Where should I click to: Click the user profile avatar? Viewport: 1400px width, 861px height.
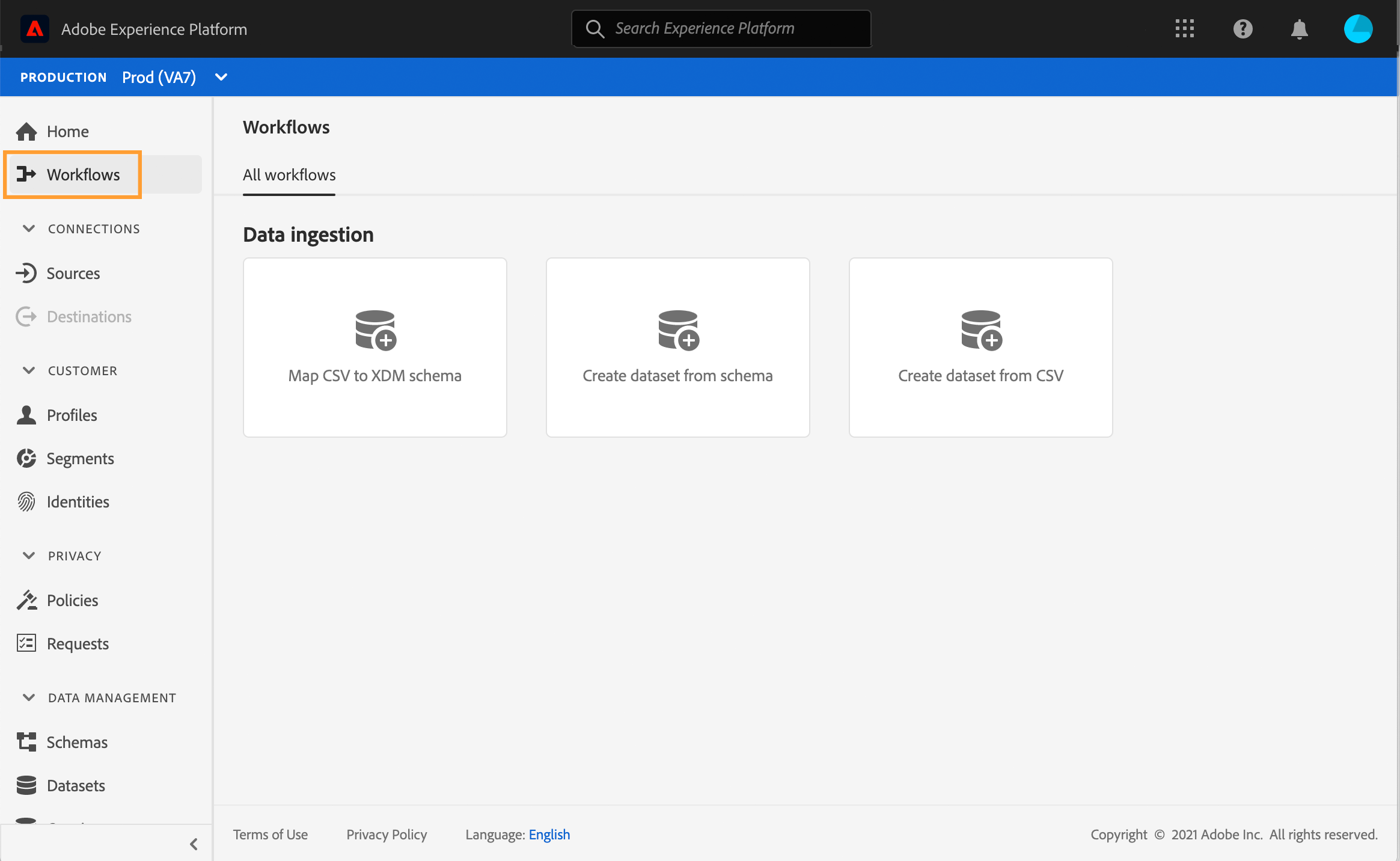click(x=1358, y=29)
